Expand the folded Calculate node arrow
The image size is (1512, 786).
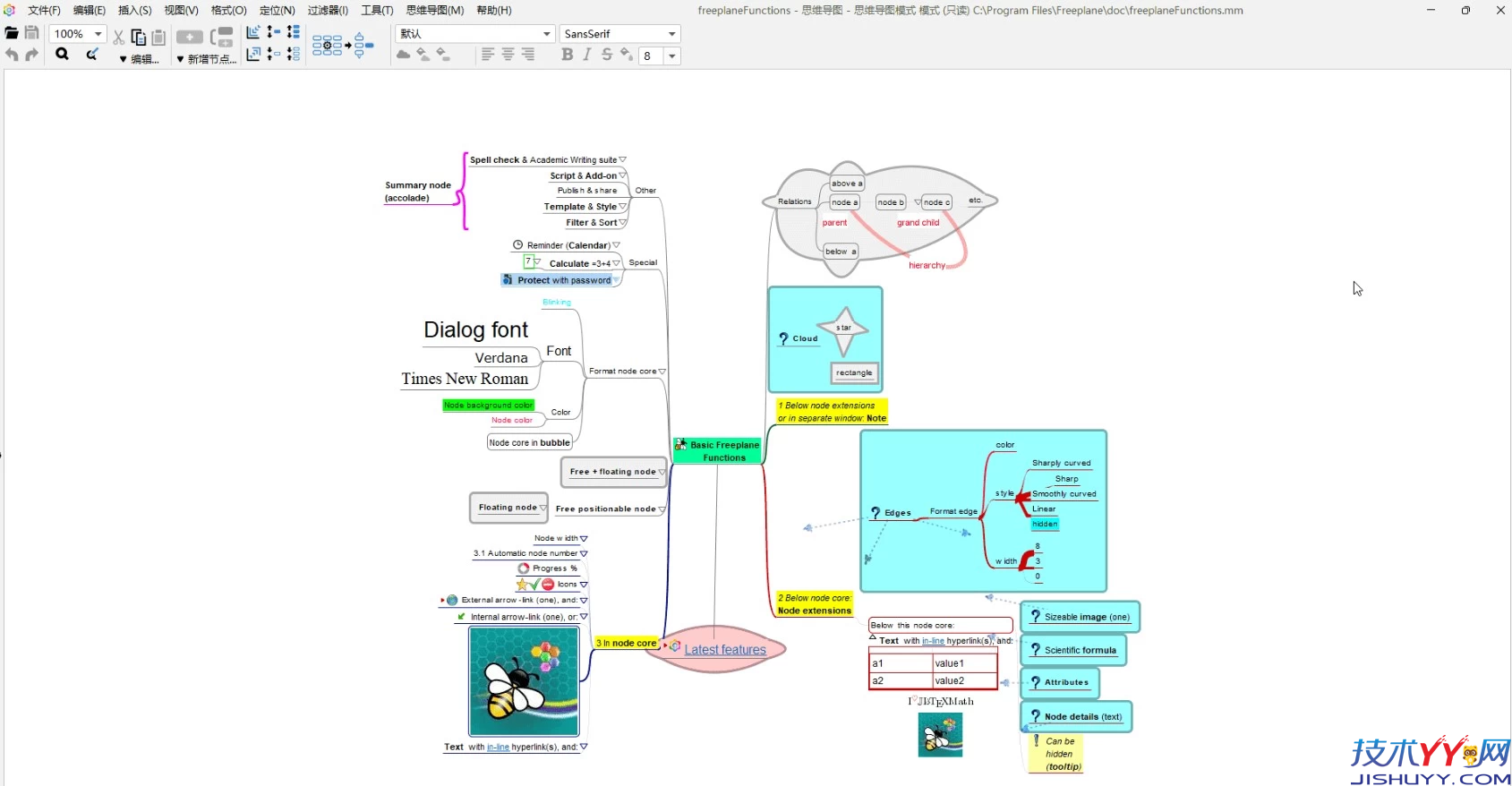(x=616, y=263)
